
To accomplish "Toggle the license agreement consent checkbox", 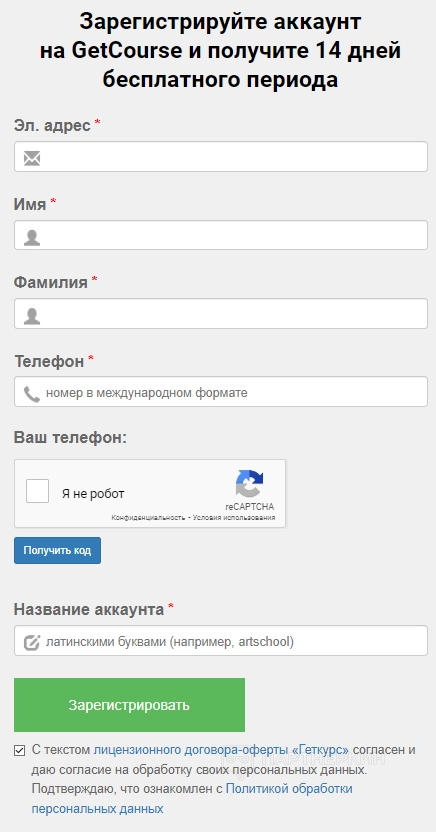I will pyautogui.click(x=20, y=750).
